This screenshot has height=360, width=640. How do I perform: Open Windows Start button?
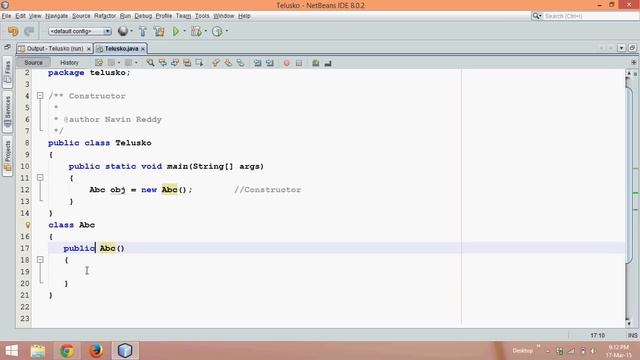[12, 351]
